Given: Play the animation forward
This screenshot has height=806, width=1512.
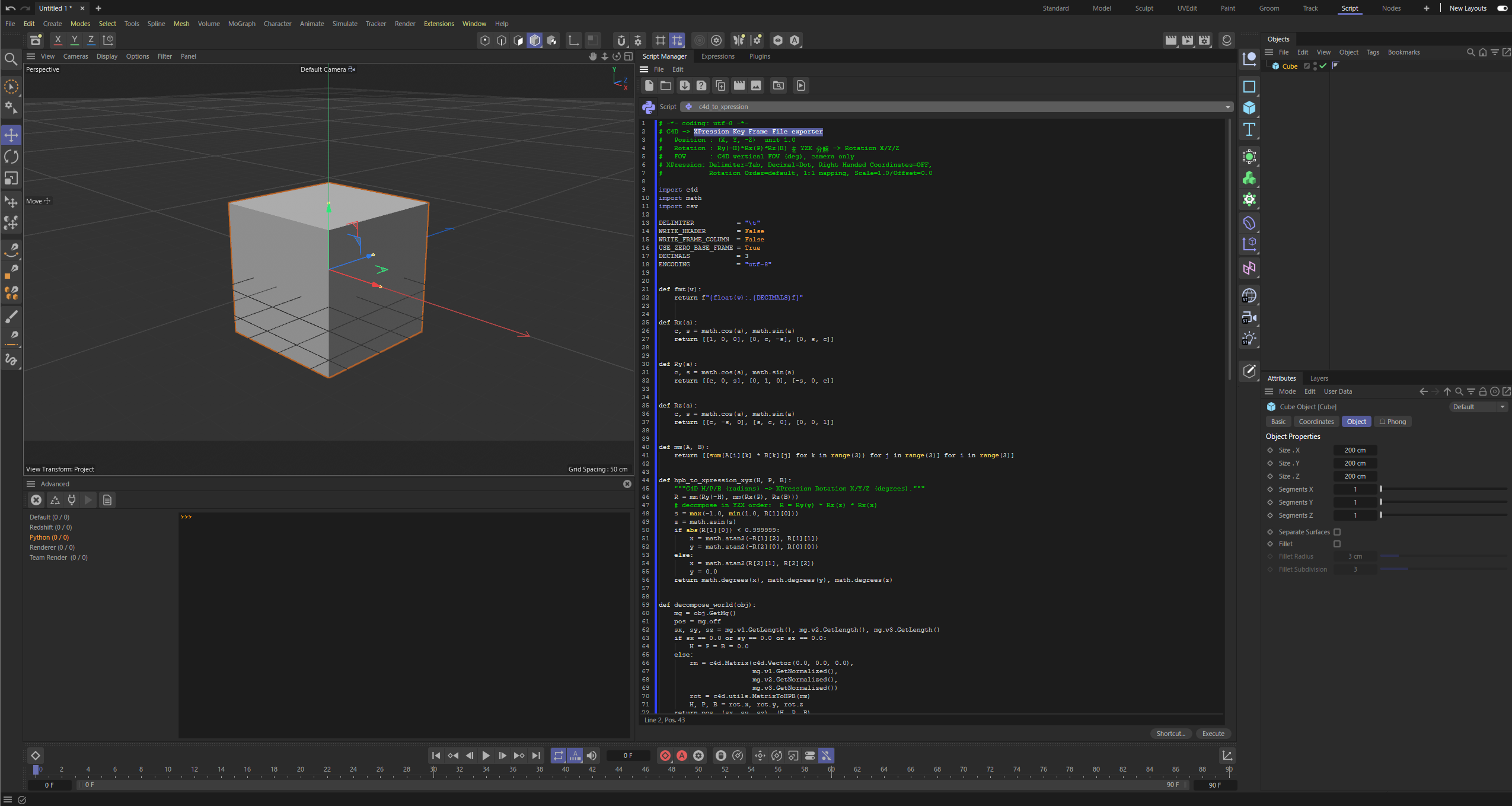Looking at the screenshot, I should coord(486,756).
